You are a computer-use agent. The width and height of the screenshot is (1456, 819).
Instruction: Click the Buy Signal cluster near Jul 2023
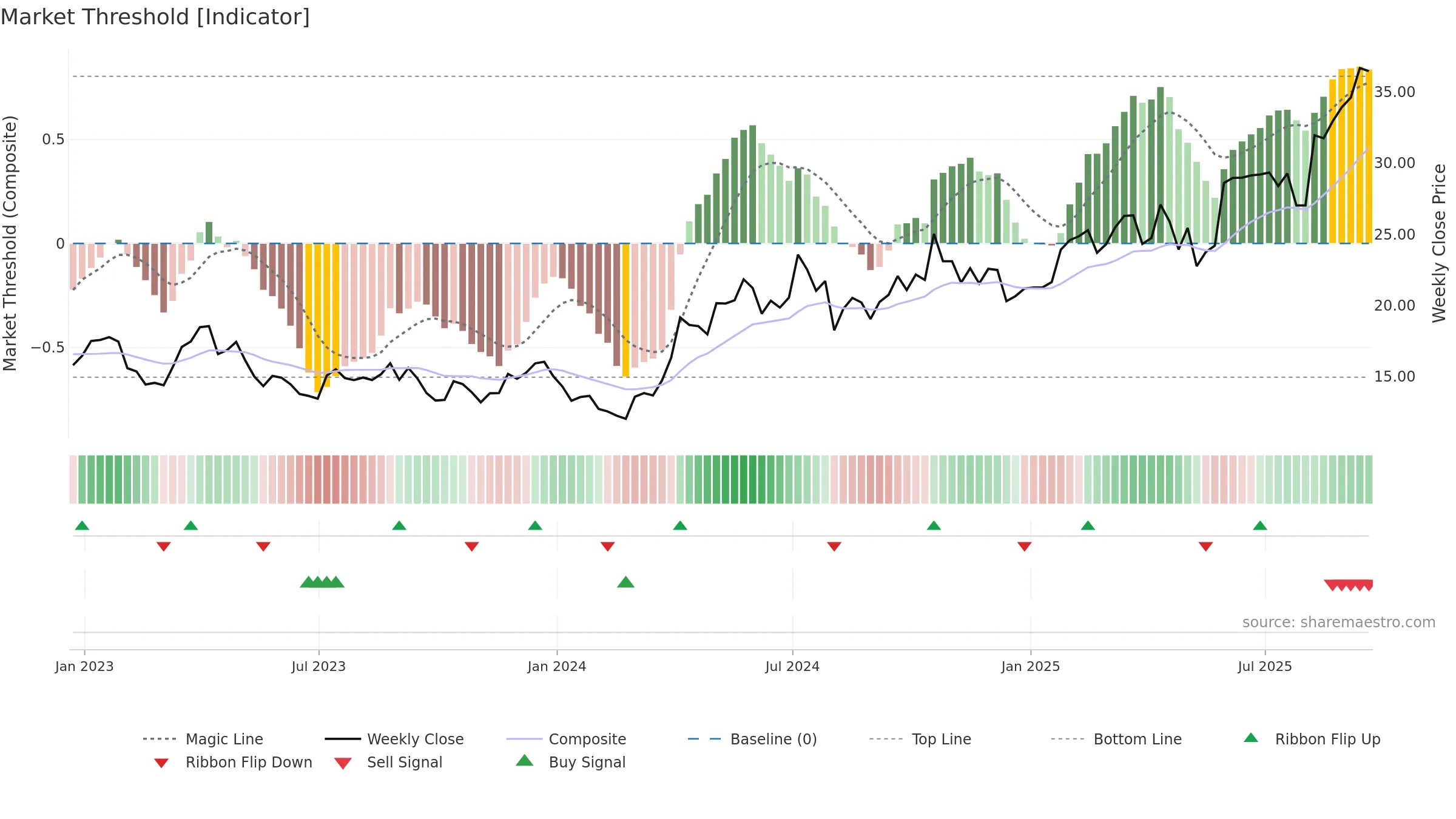coord(322,582)
